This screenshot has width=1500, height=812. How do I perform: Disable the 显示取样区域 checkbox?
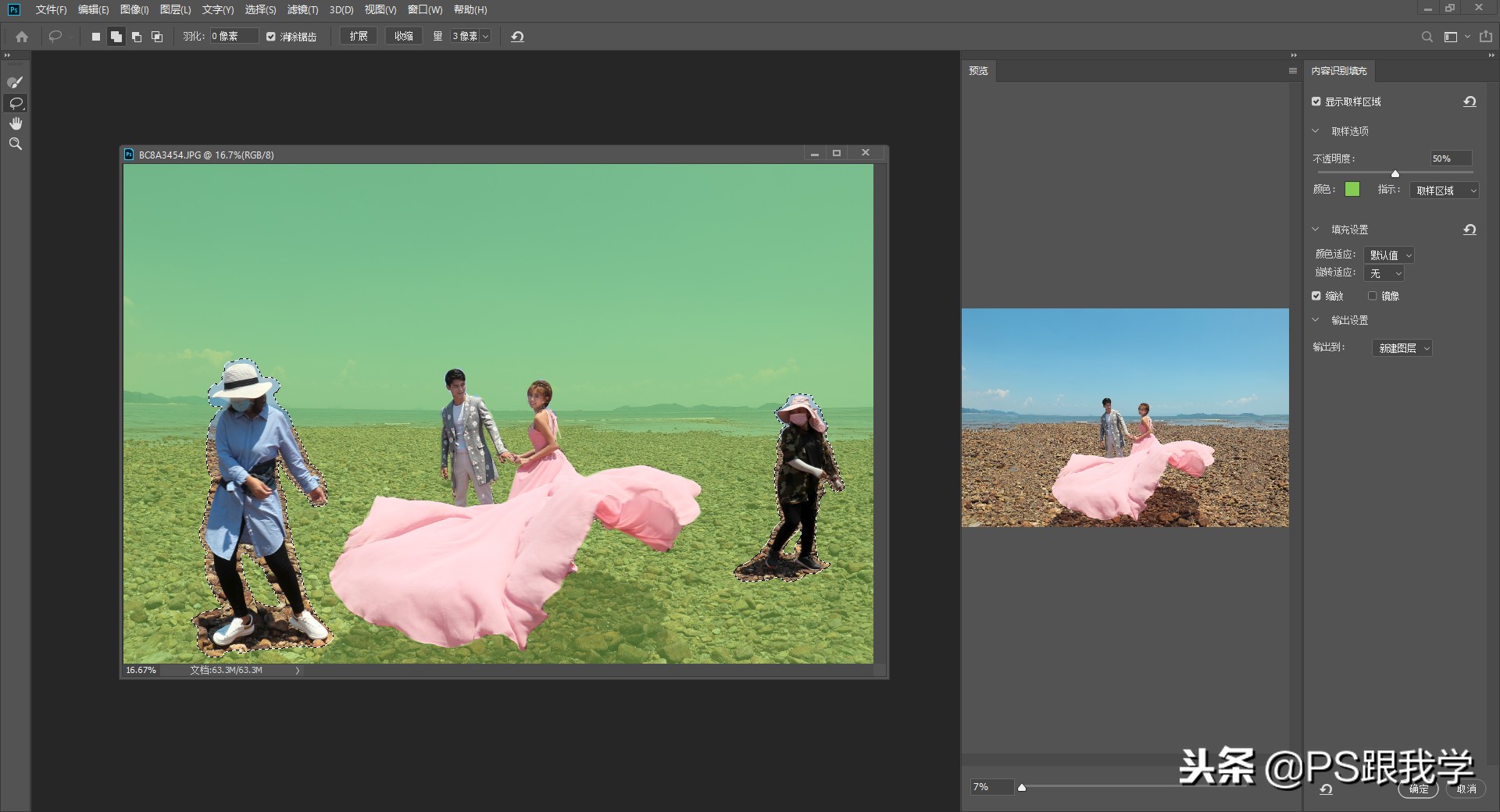tap(1316, 101)
